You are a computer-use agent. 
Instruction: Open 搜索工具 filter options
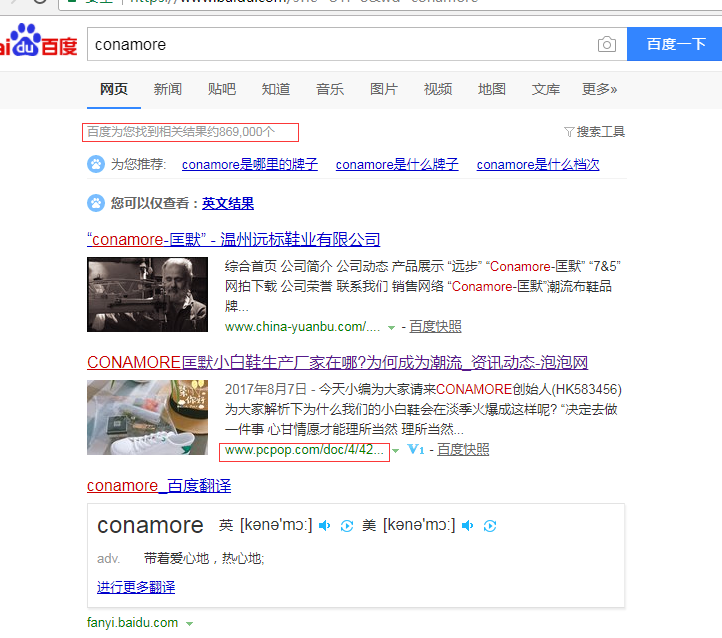click(x=600, y=132)
